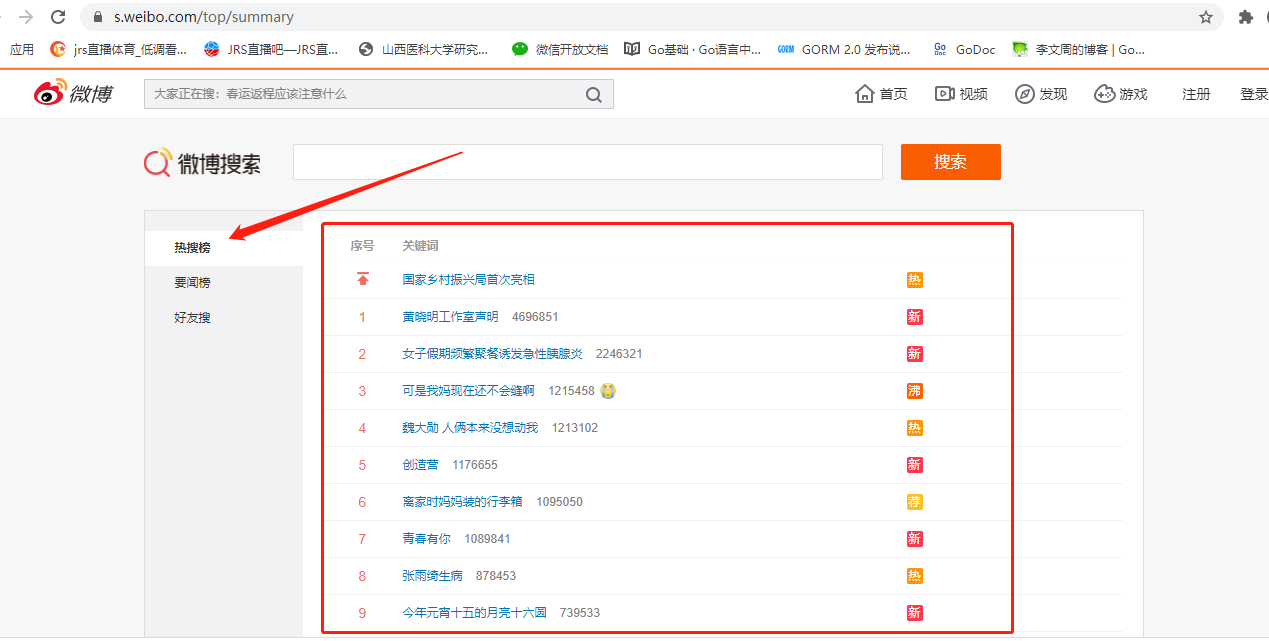Open the padlock site info icon
Screen dimensions: 1269x641
coord(98,17)
